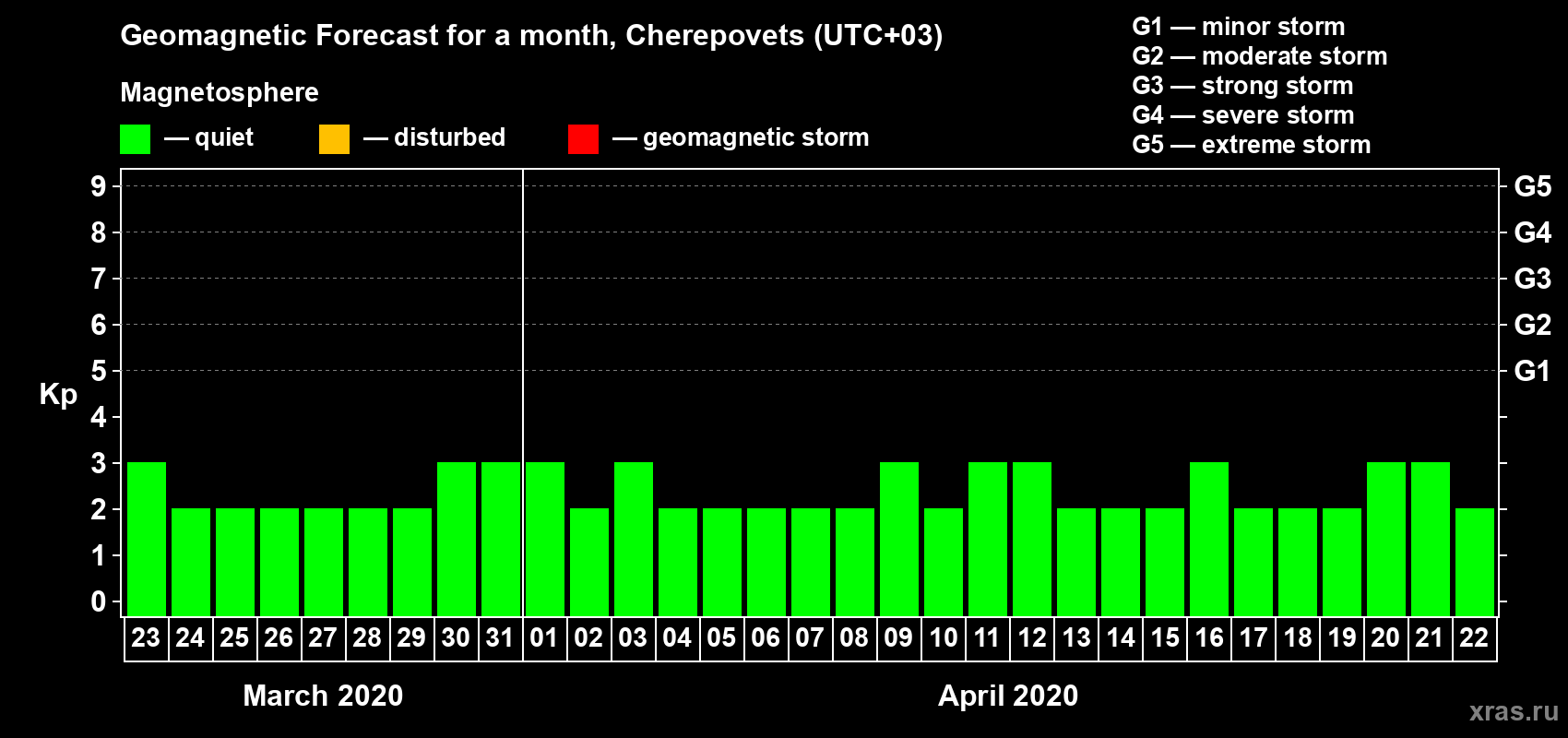Click the date label 03
1568x738 pixels.
pos(633,637)
